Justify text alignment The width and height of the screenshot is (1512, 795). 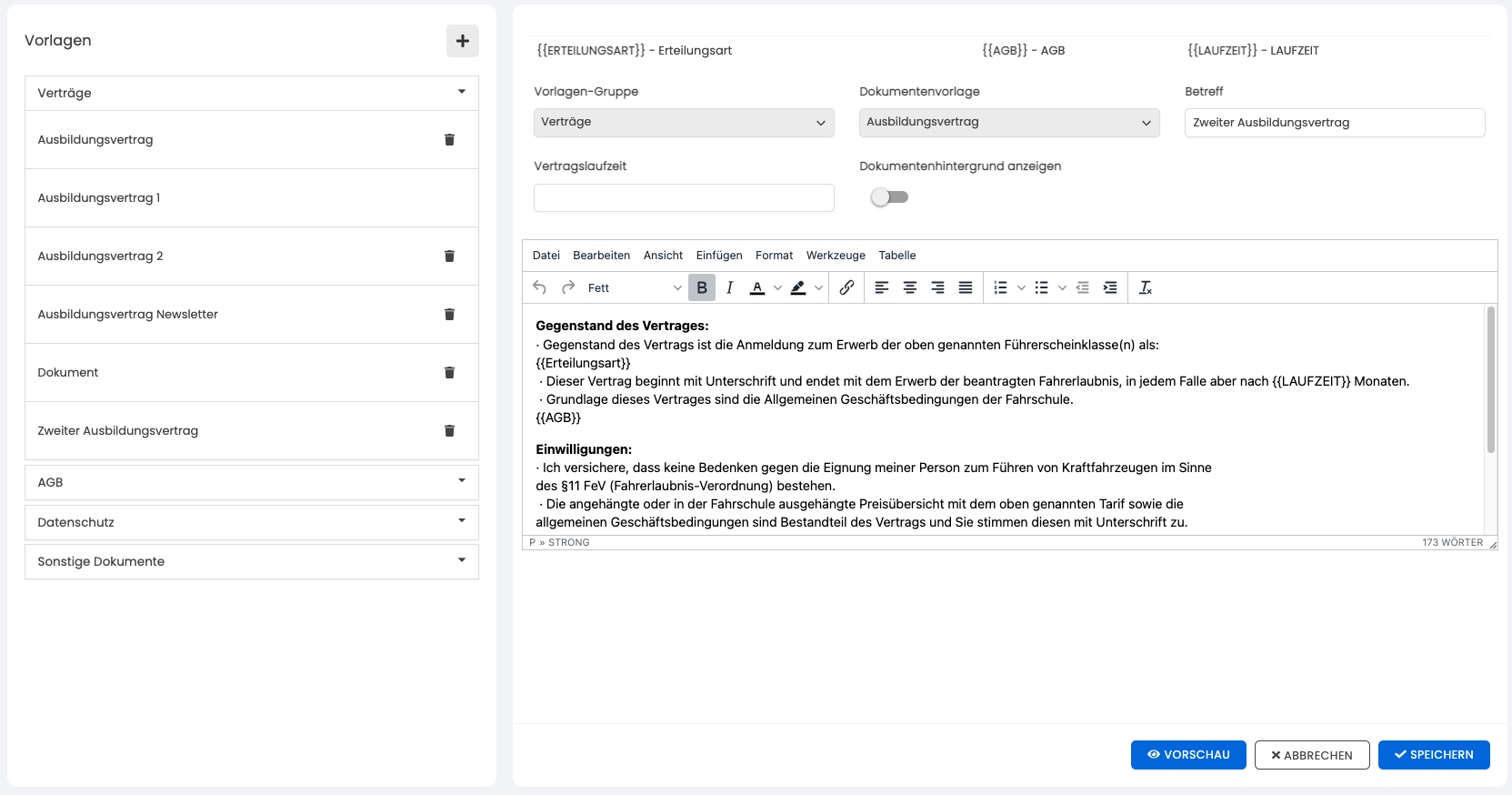pyautogui.click(x=966, y=287)
